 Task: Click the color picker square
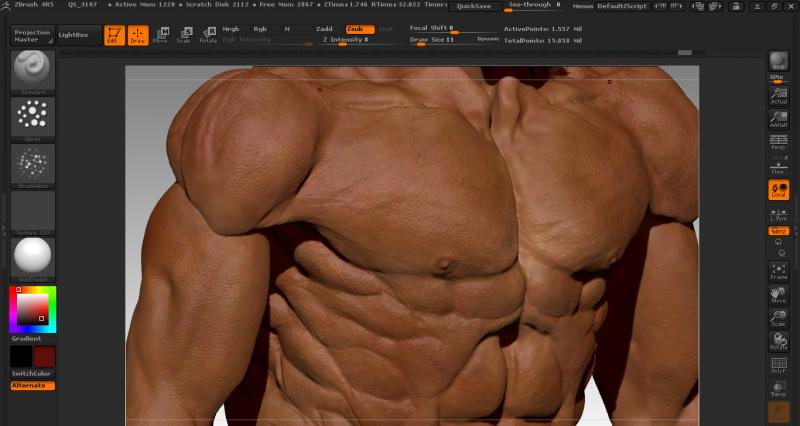[x=33, y=310]
